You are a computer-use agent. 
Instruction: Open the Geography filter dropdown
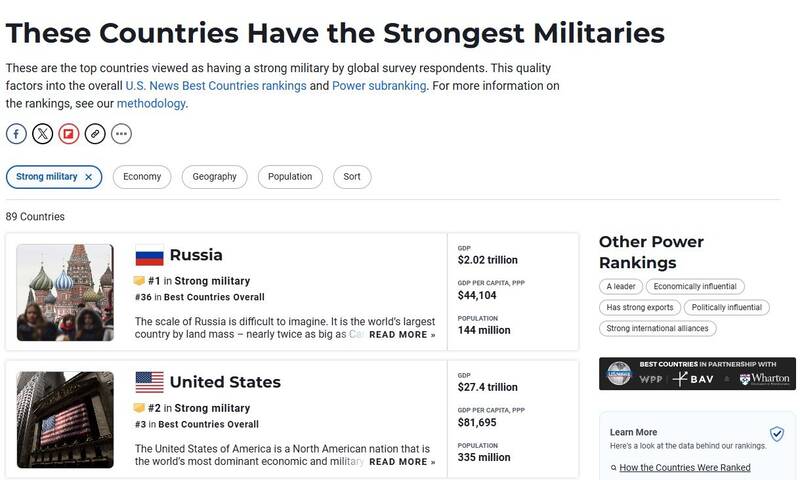click(x=215, y=177)
